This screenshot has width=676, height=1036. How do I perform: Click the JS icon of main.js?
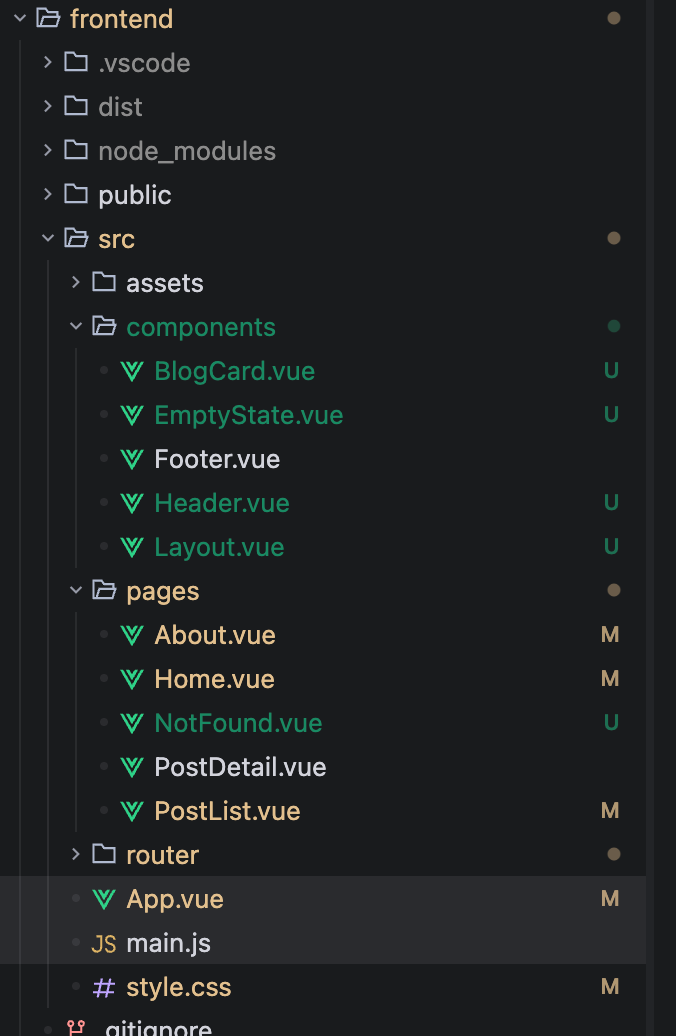click(104, 944)
